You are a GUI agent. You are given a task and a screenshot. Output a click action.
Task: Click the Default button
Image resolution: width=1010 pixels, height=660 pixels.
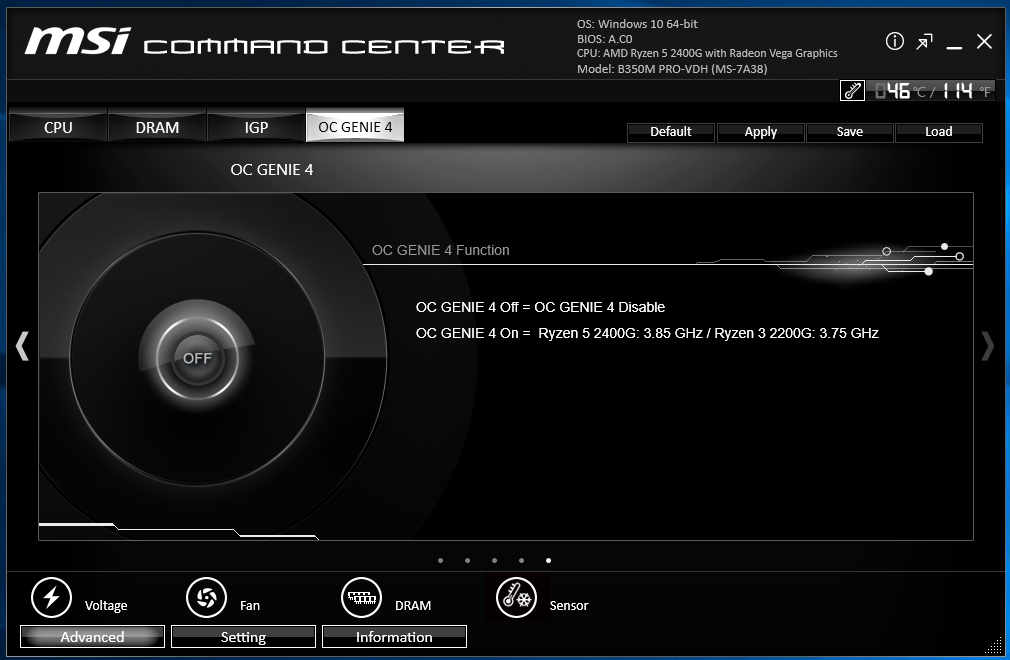coord(671,132)
